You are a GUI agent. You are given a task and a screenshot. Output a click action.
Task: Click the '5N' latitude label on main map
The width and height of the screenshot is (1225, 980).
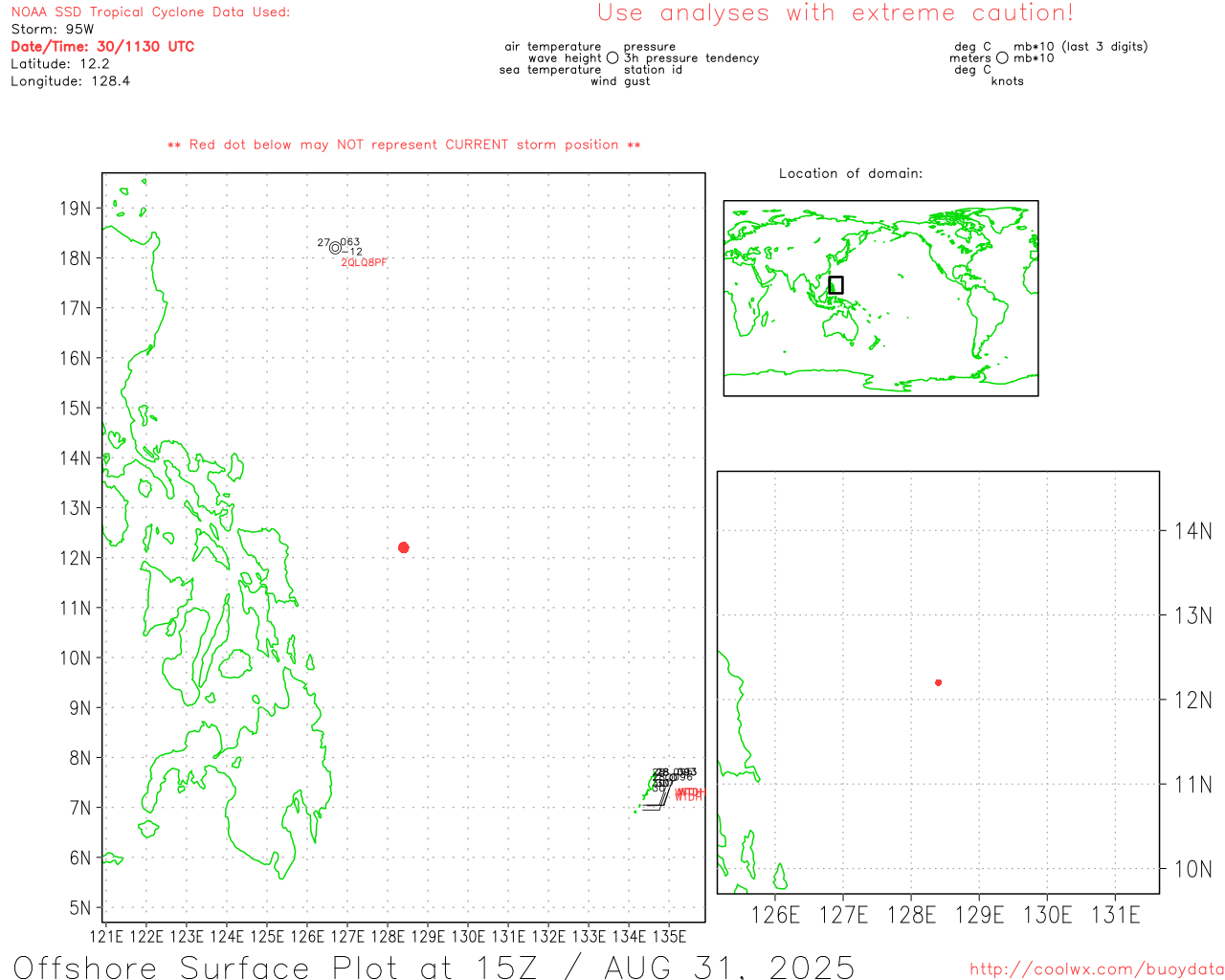click(81, 908)
